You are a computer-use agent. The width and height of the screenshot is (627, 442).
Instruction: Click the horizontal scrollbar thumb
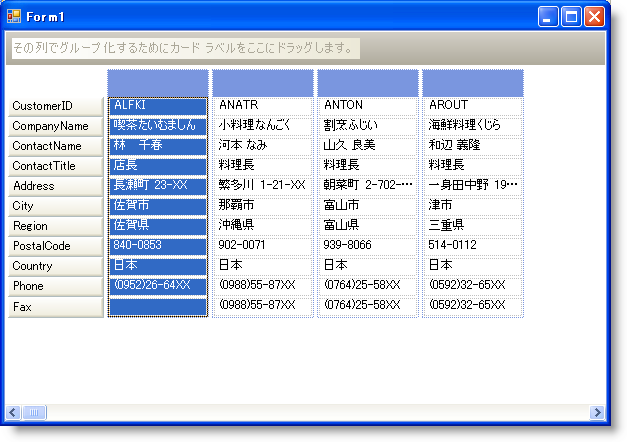coord(34,412)
